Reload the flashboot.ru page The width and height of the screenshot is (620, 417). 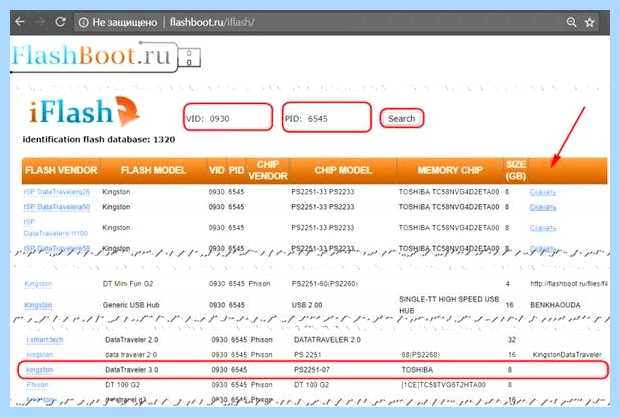pyautogui.click(x=60, y=22)
